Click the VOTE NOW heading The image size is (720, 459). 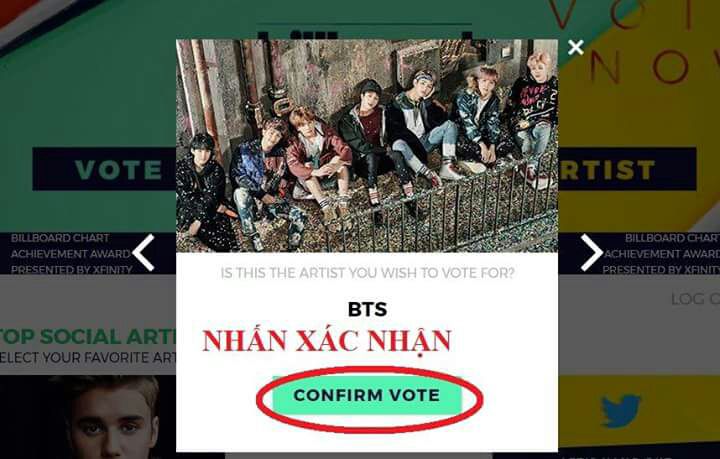tap(634, 39)
